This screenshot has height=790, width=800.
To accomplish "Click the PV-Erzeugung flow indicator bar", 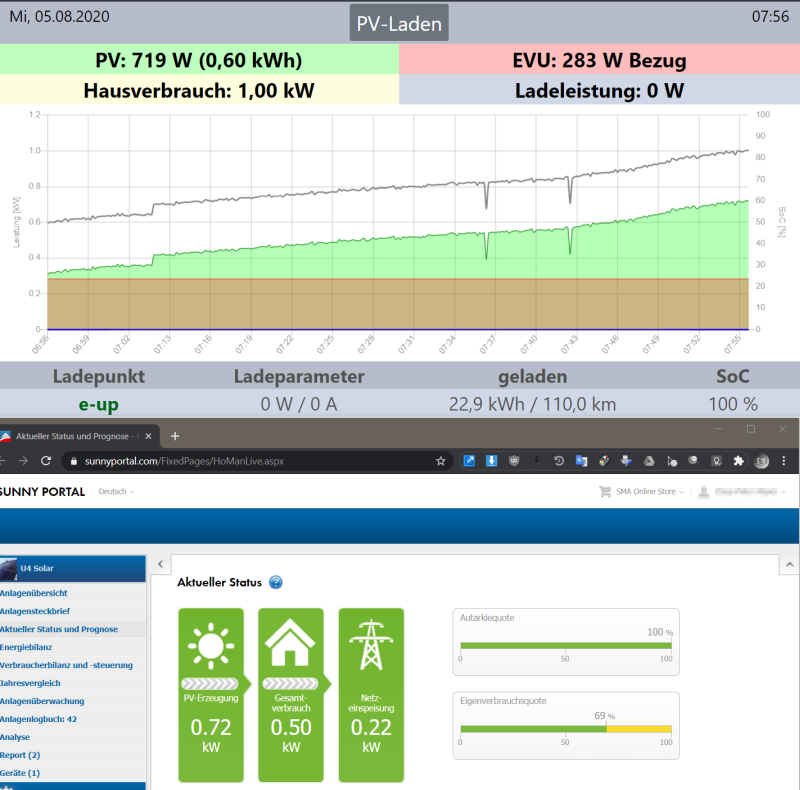I will click(210, 683).
